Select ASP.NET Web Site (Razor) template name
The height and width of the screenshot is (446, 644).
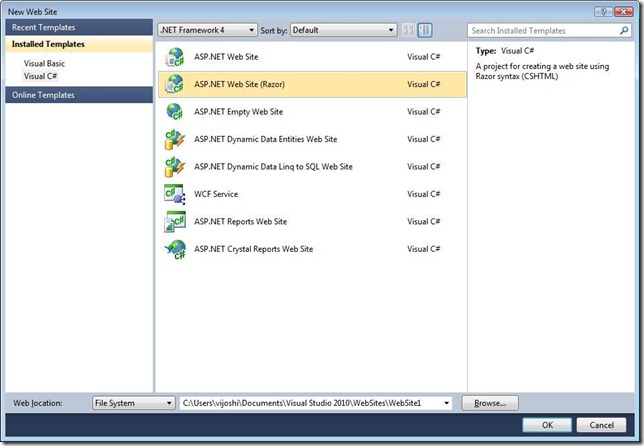[x=239, y=84]
